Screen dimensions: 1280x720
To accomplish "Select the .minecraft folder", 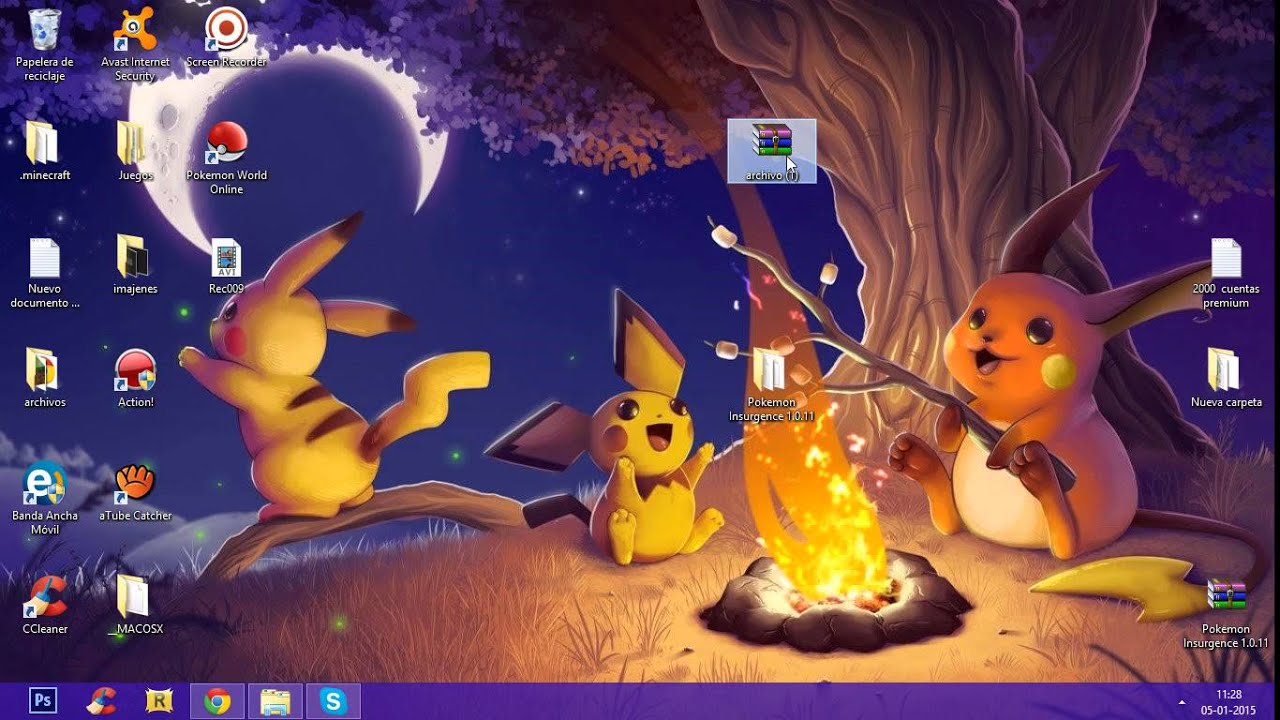I will [x=44, y=151].
